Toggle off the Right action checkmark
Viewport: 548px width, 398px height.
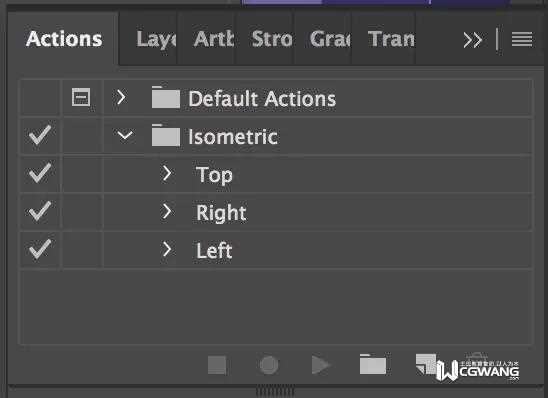[x=40, y=211]
